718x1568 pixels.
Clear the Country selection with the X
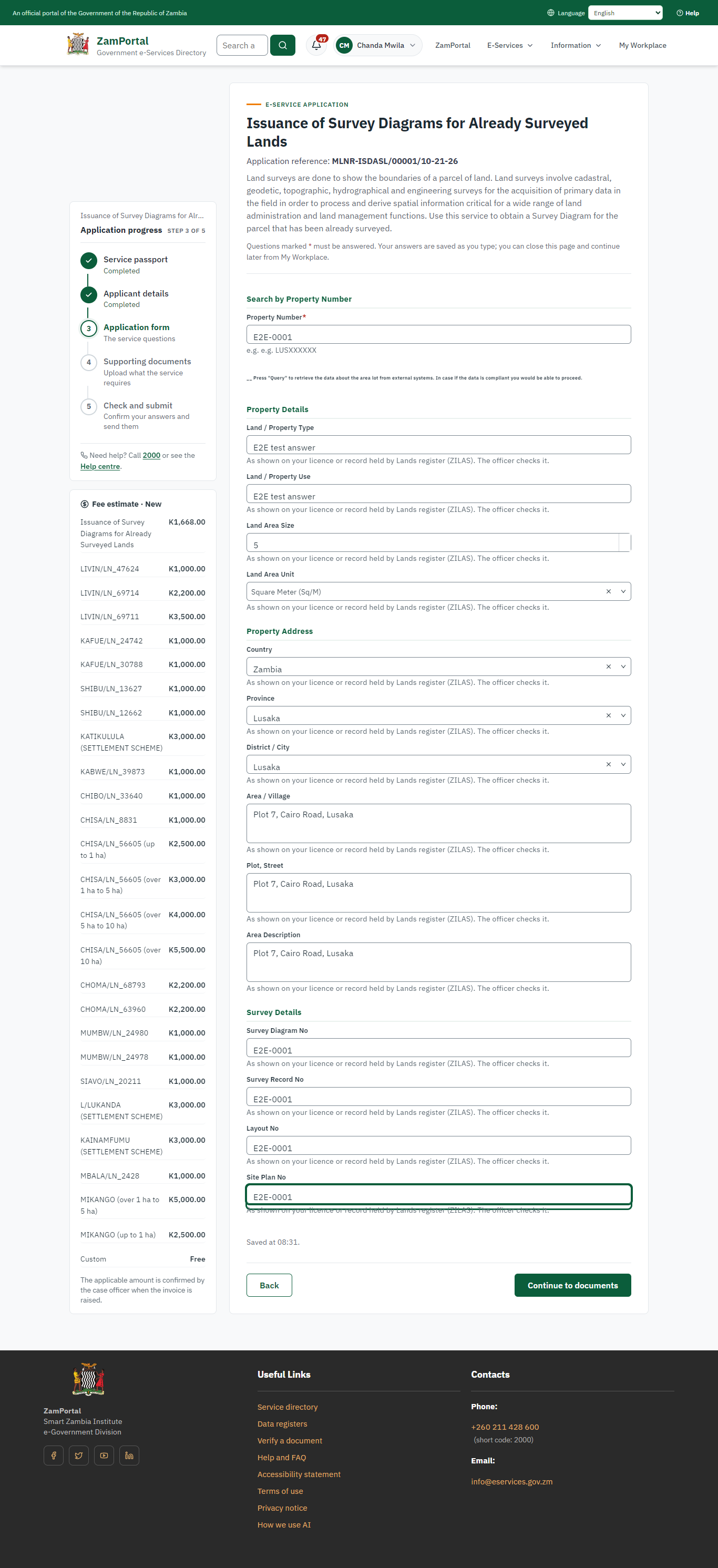tap(609, 666)
